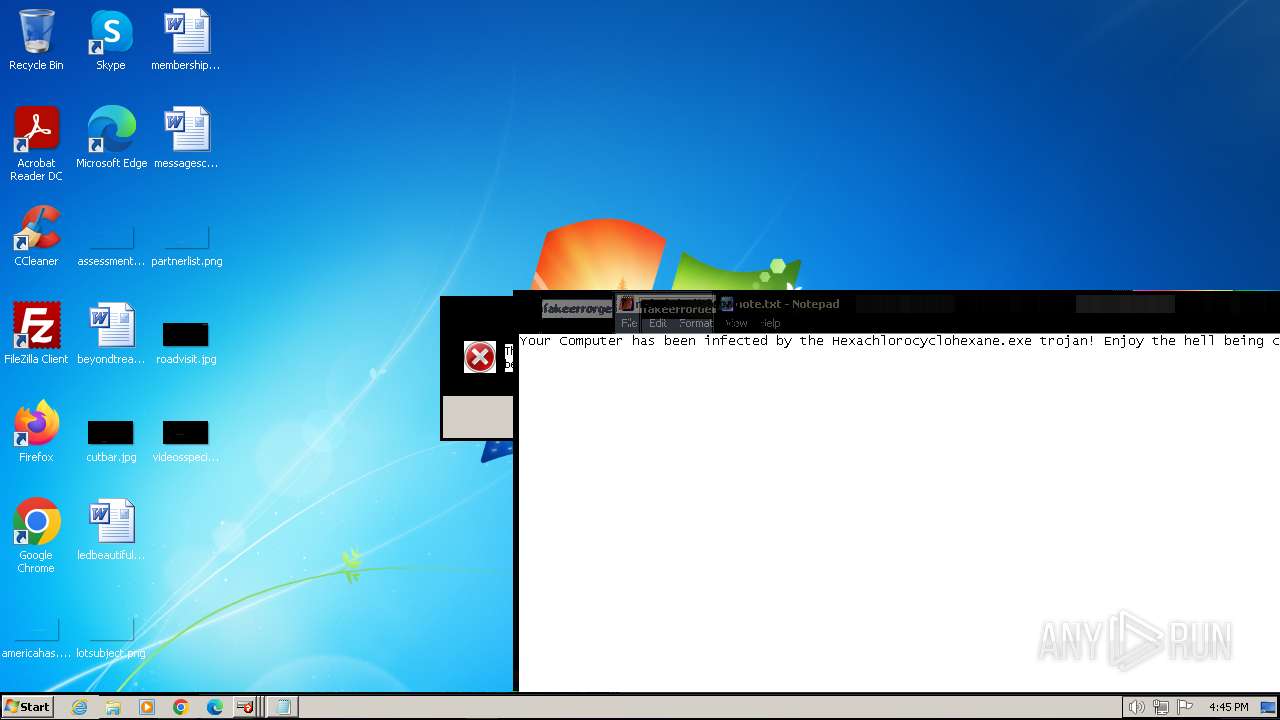Select the beyondtrea Word document icon
This screenshot has width=1280, height=720.
tap(111, 334)
